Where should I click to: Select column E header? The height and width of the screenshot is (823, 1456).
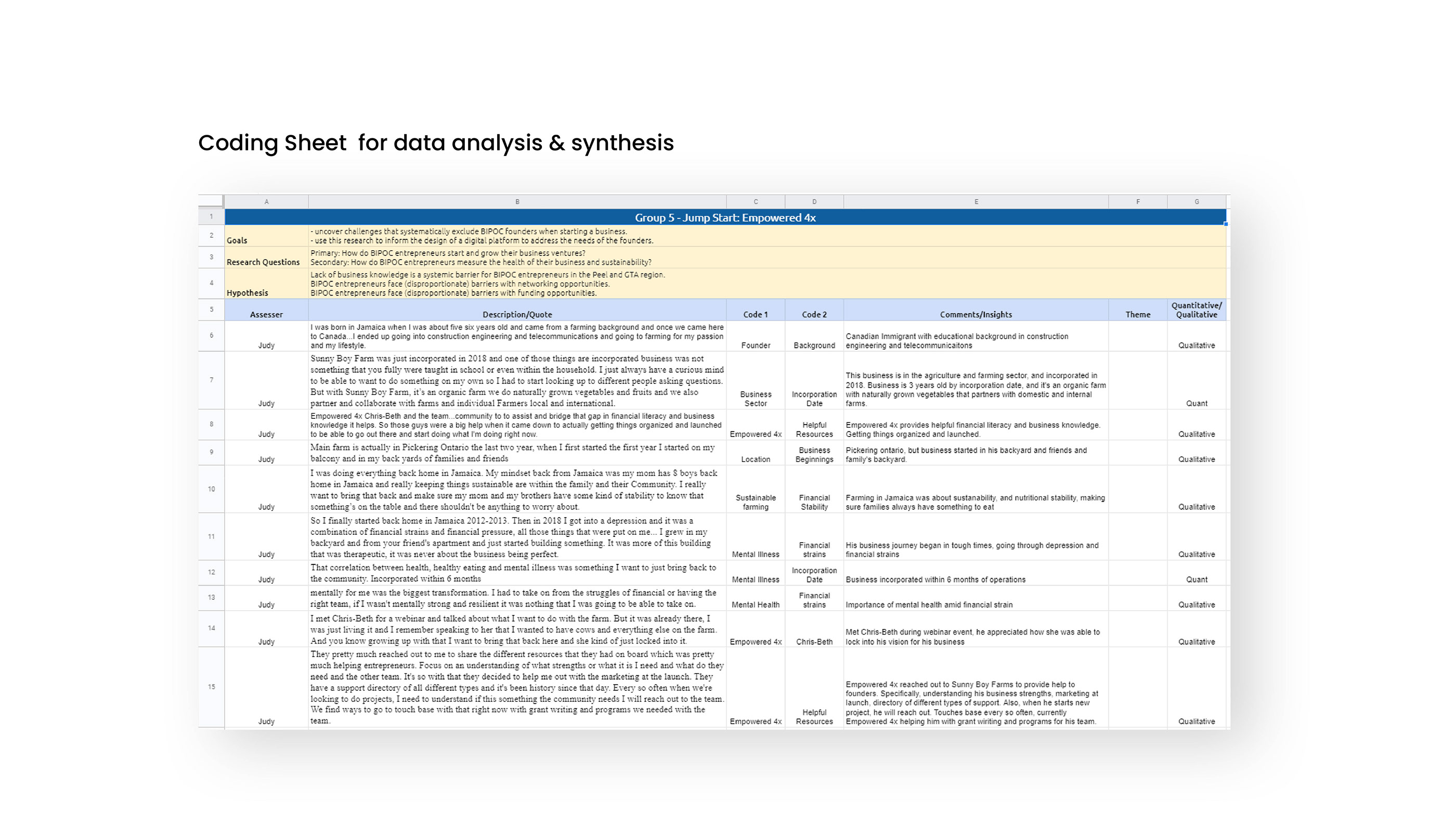(976, 201)
